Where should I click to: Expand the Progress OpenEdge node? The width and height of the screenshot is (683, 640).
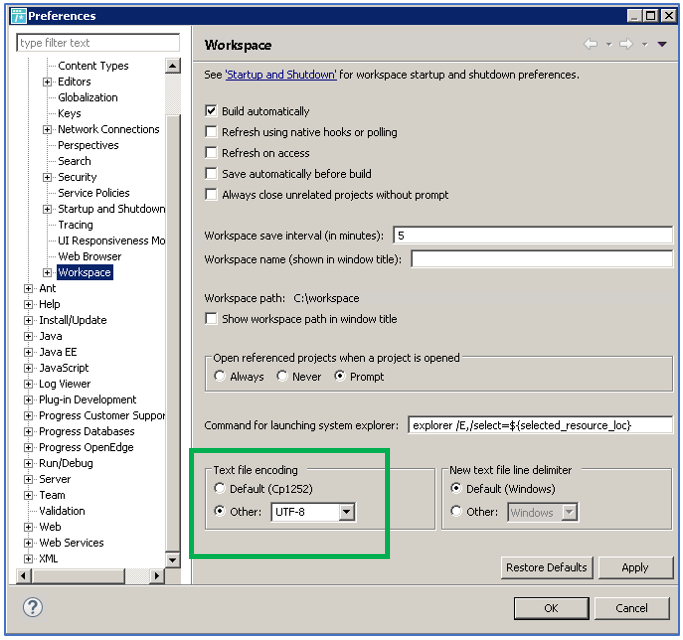click(x=28, y=448)
